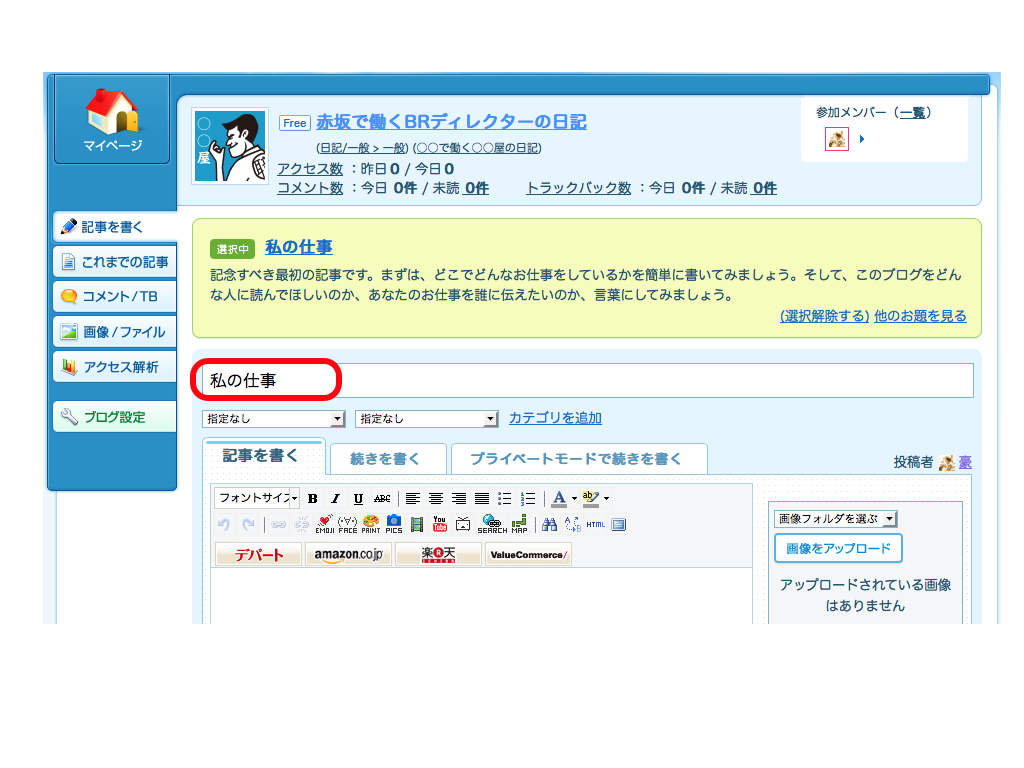Apply underline formatting
This screenshot has height=768, width=1024.
click(359, 498)
